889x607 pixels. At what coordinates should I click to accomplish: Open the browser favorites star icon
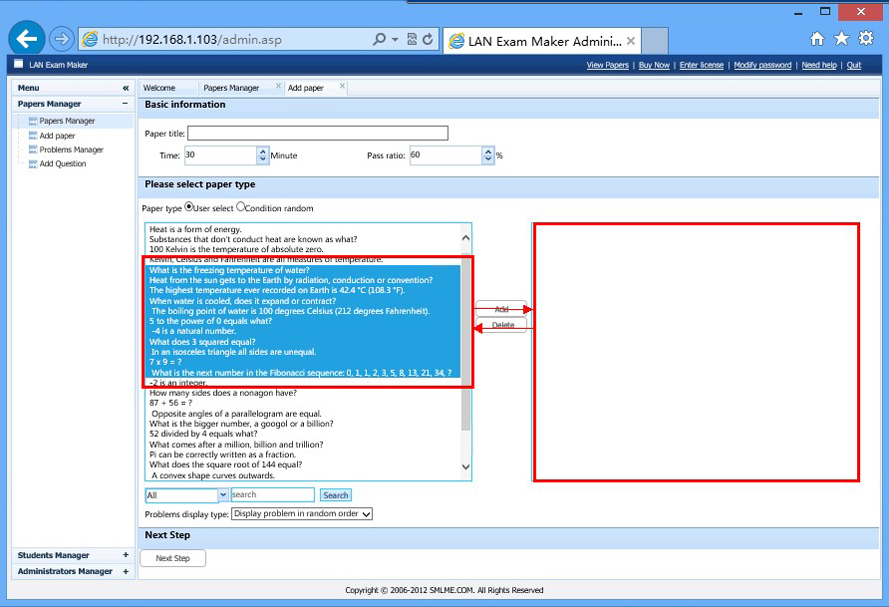coord(841,39)
